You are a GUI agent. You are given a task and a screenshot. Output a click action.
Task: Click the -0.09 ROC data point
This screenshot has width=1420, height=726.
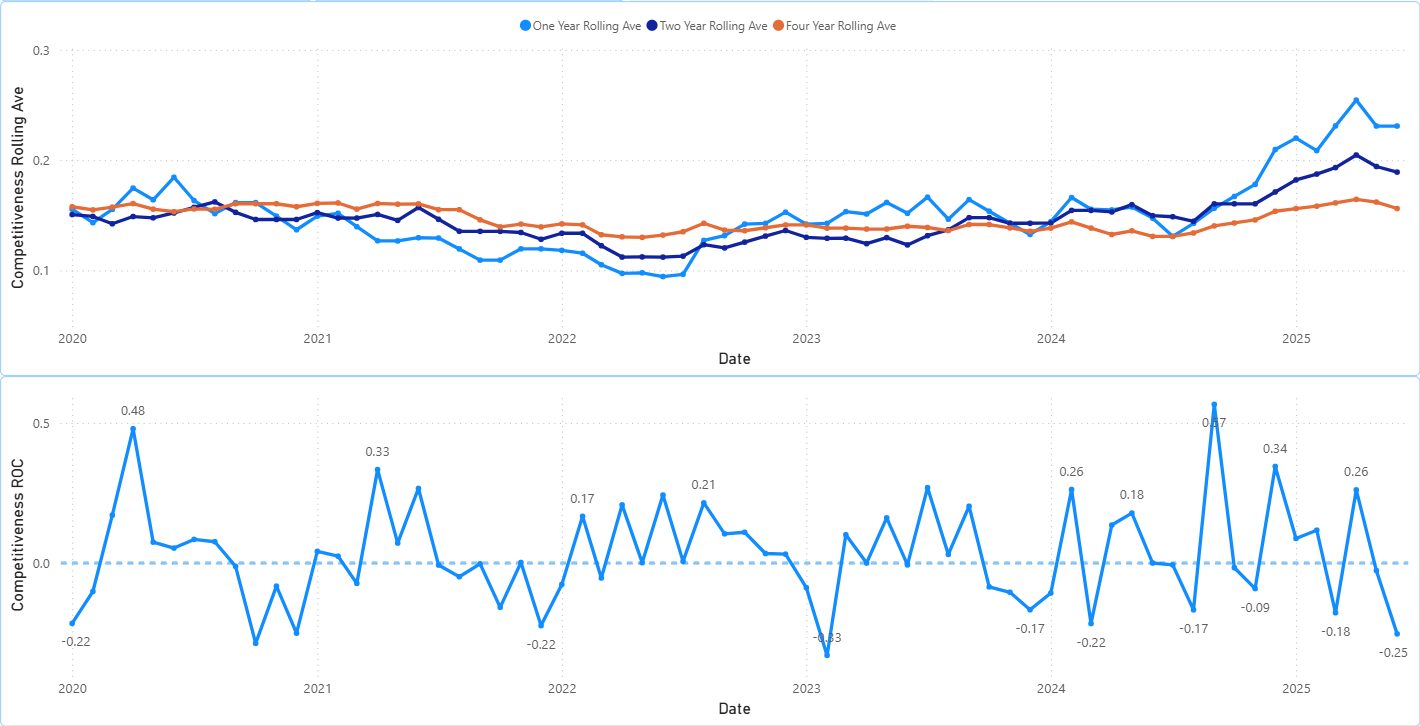(x=1255, y=588)
